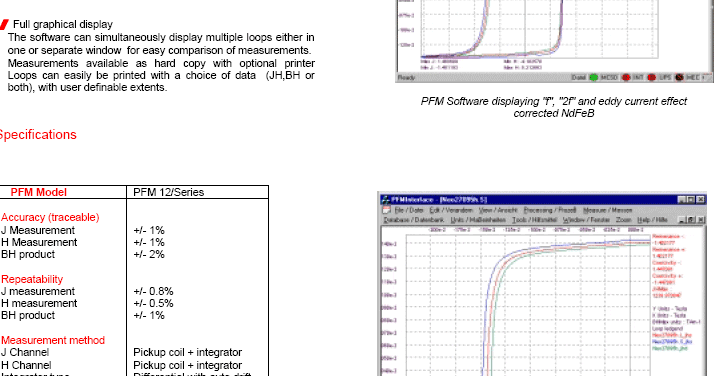Open the View / Ansicht menu
Screen dimensions: 725x376
point(498,210)
